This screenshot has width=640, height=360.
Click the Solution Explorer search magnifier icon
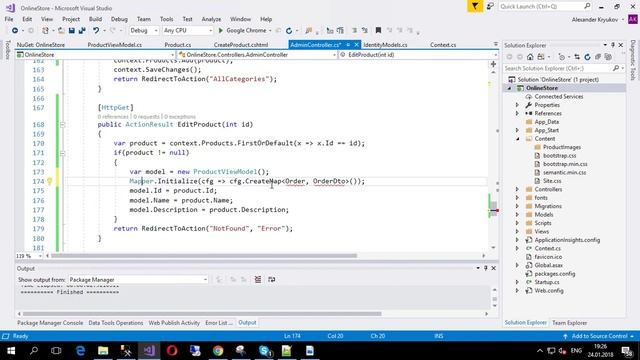tap(616, 69)
